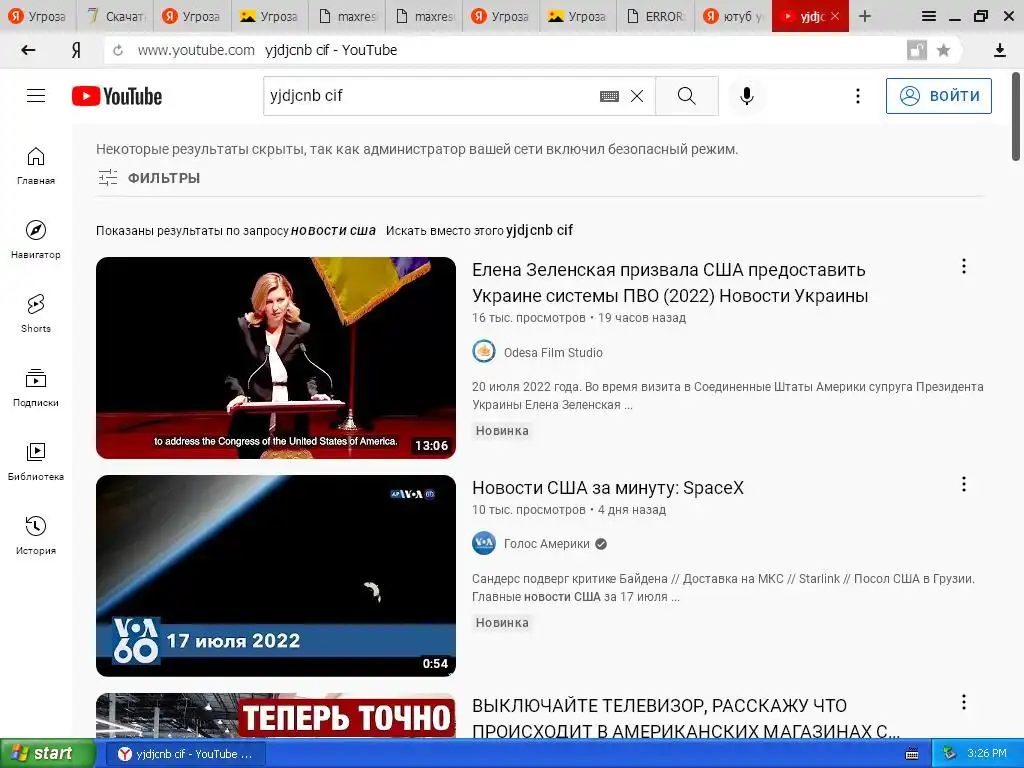Switch to the ERROR tab
The width and height of the screenshot is (1024, 768).
[655, 16]
